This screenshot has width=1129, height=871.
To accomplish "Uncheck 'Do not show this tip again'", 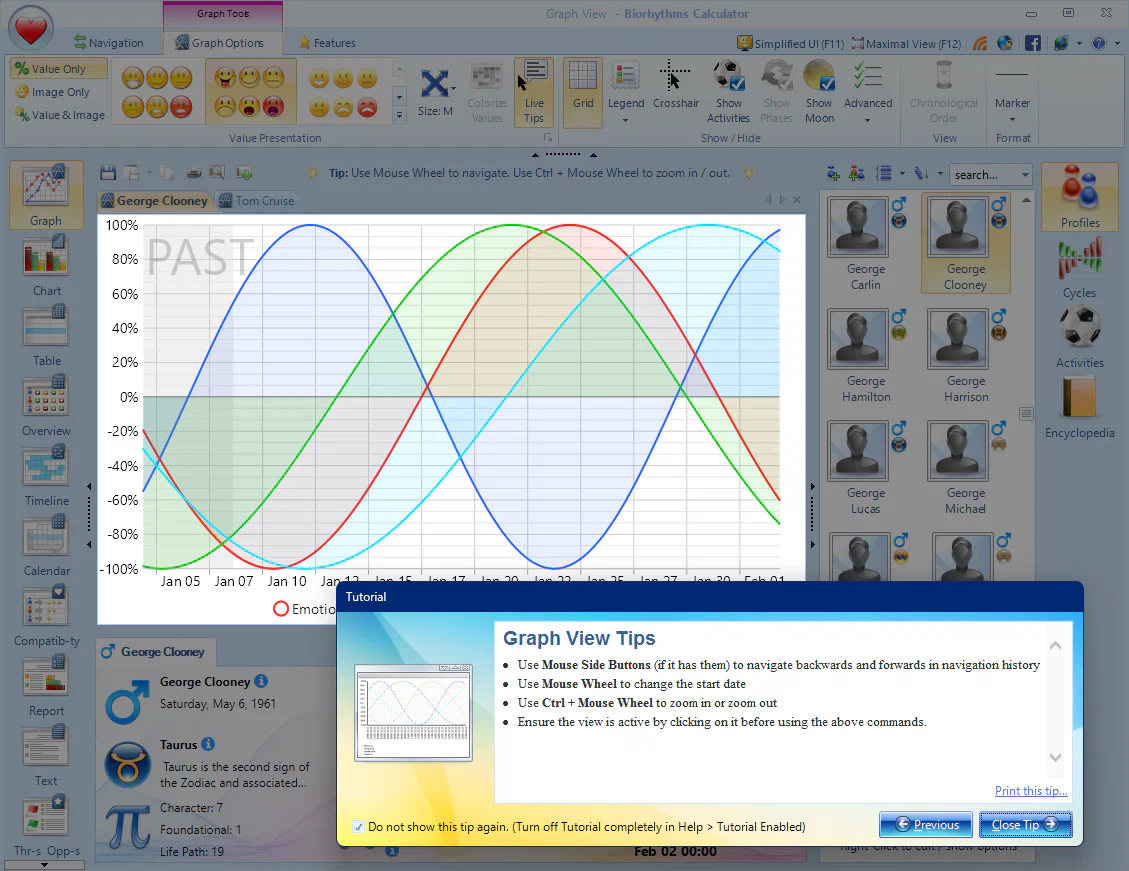I will coord(359,827).
